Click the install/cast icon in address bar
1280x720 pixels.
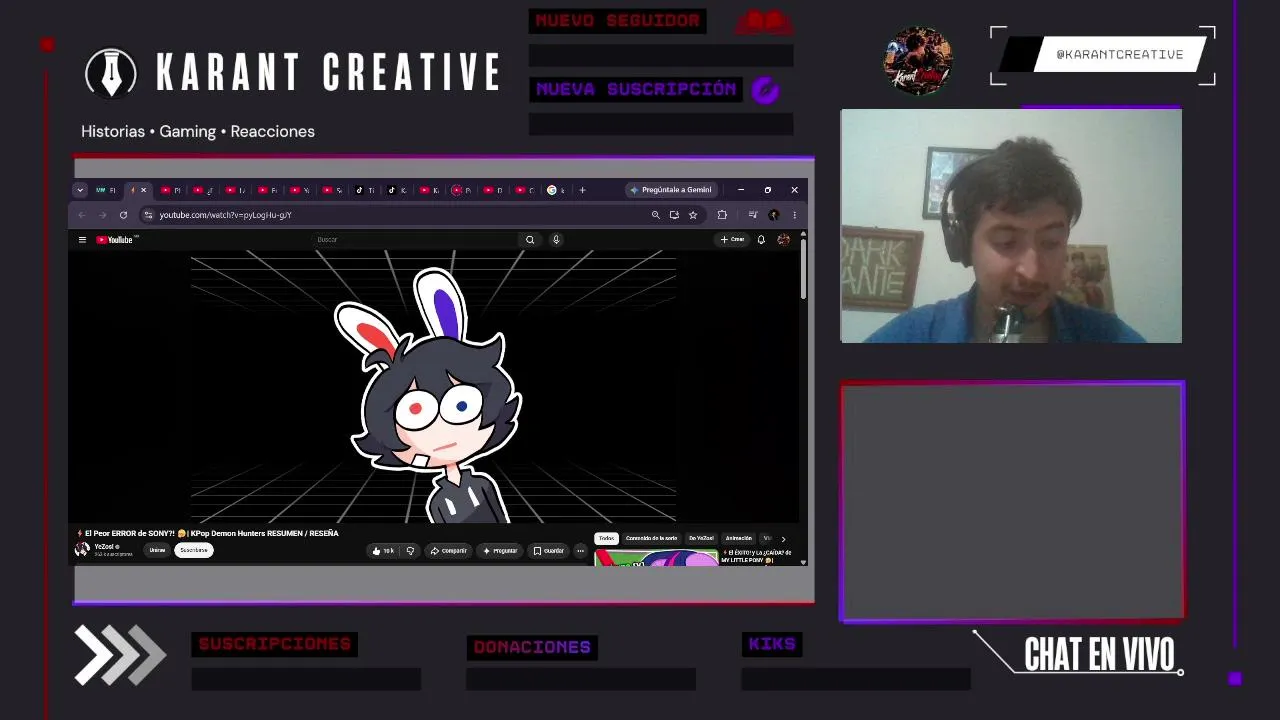(674, 215)
